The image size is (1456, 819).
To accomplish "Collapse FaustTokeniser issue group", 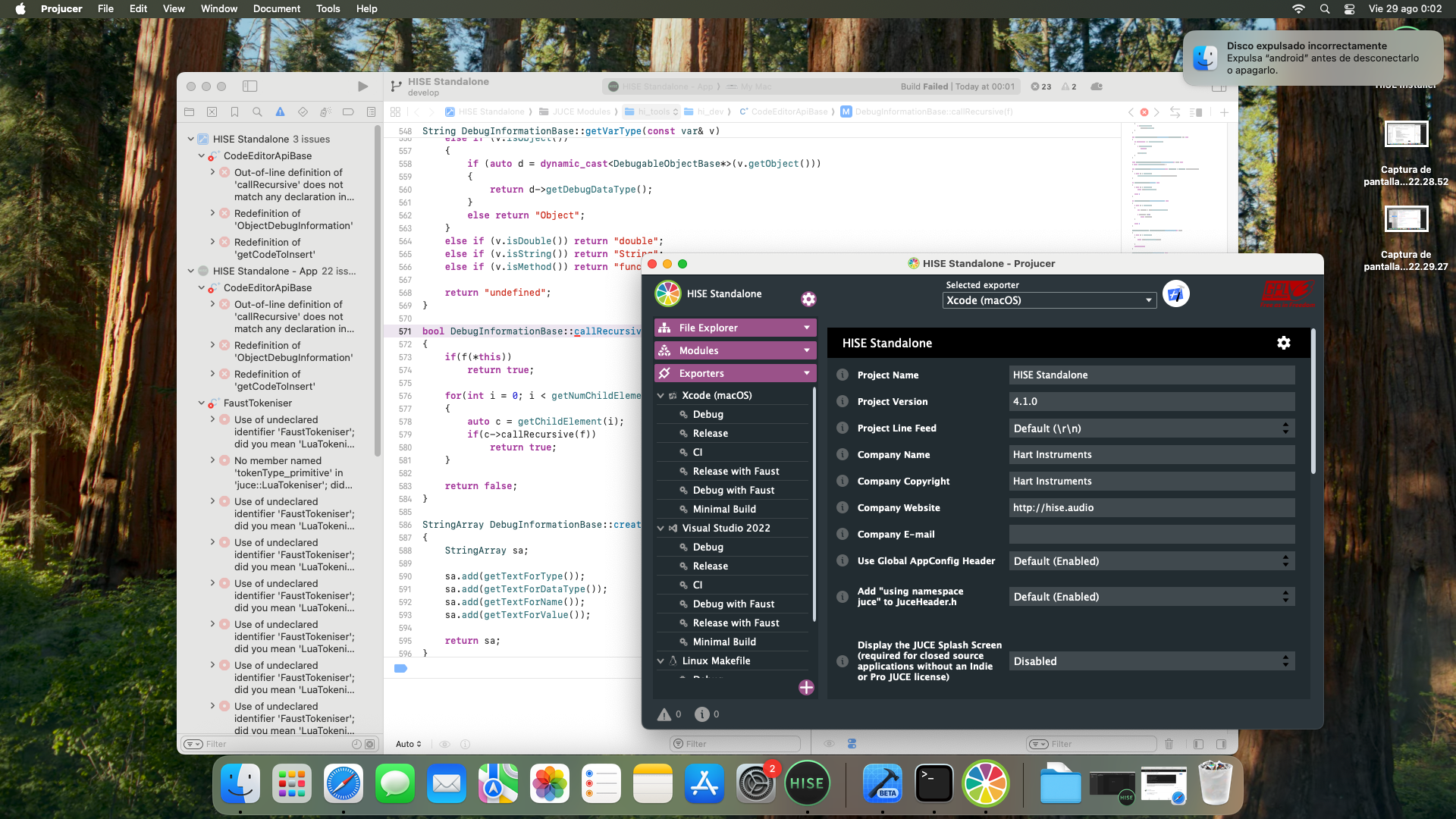I will (x=202, y=403).
